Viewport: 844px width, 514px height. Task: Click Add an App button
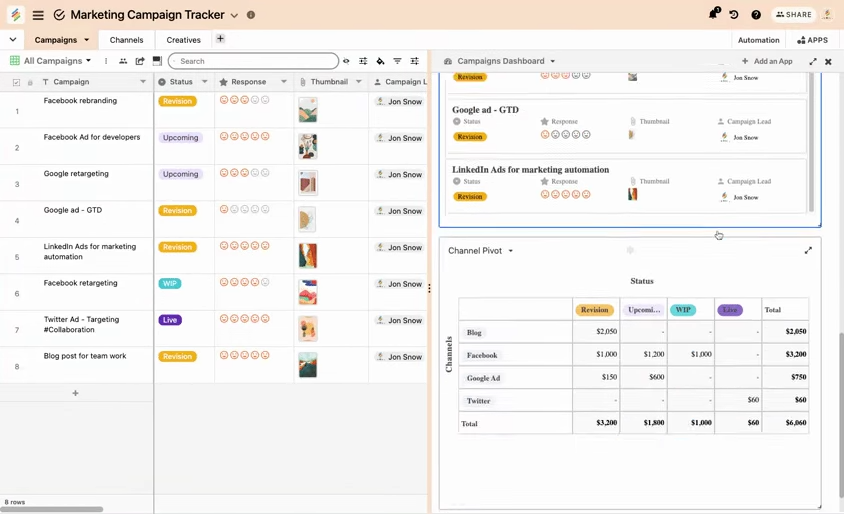(767, 61)
